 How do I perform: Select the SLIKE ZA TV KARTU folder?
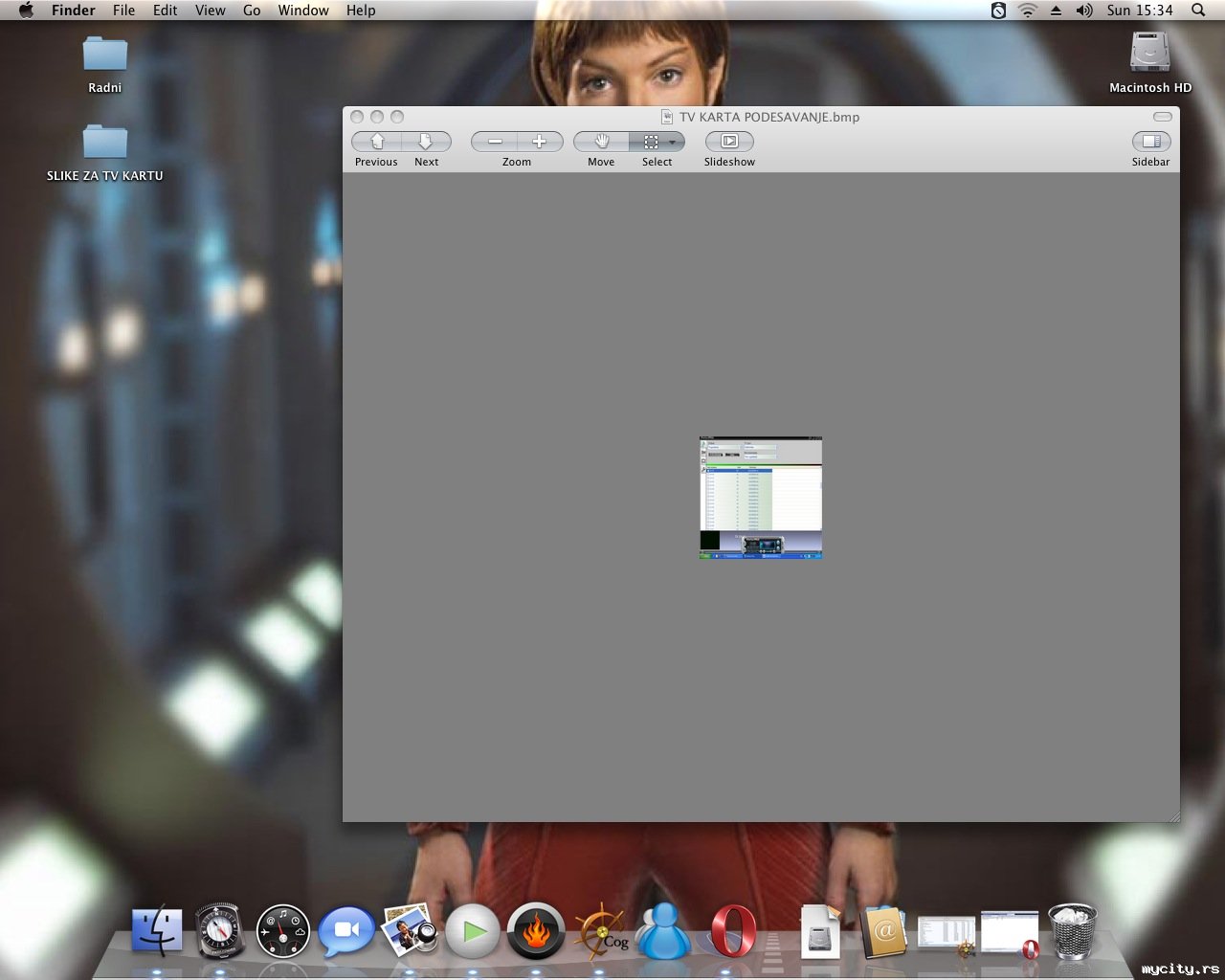[x=105, y=144]
